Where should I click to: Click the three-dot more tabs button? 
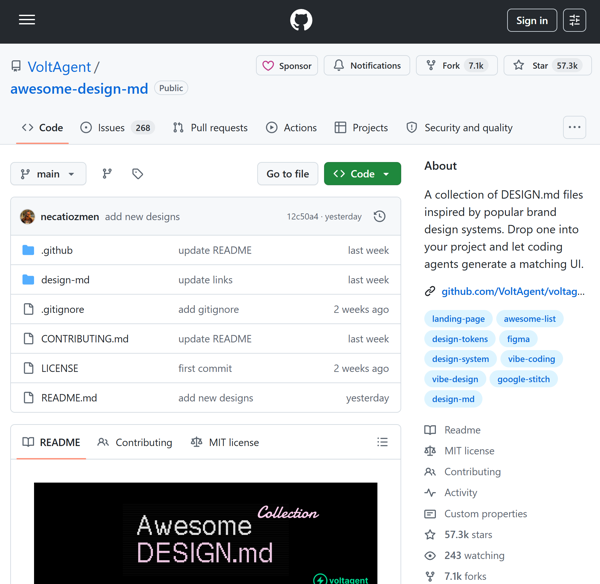[574, 127]
